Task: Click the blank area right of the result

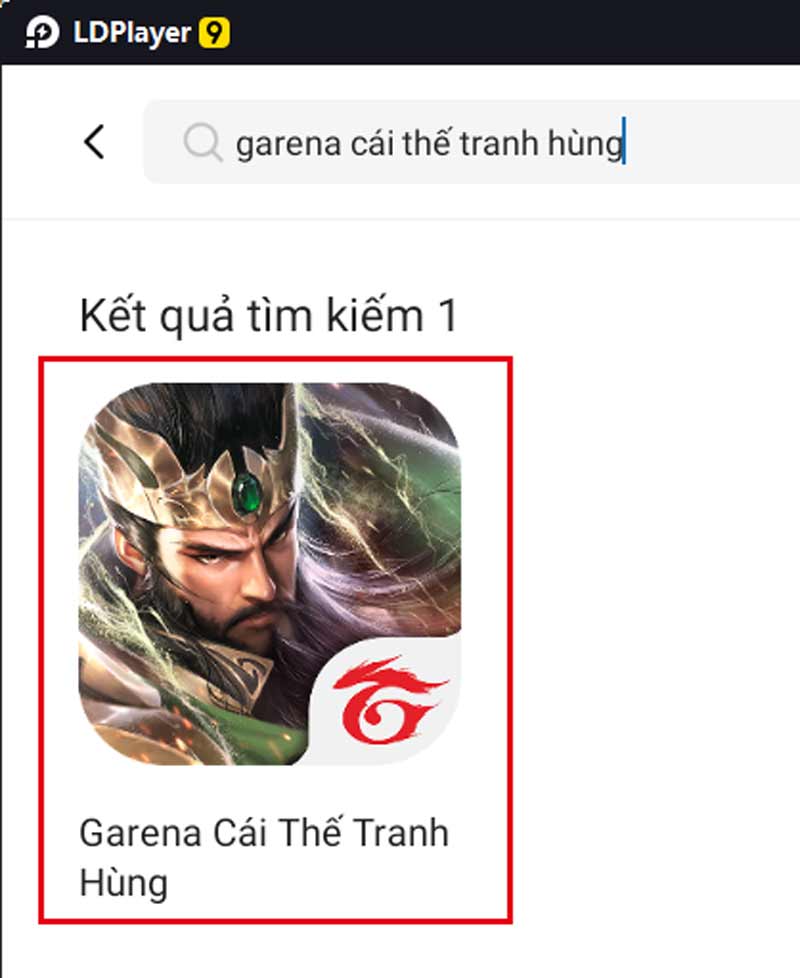Action: coord(655,624)
